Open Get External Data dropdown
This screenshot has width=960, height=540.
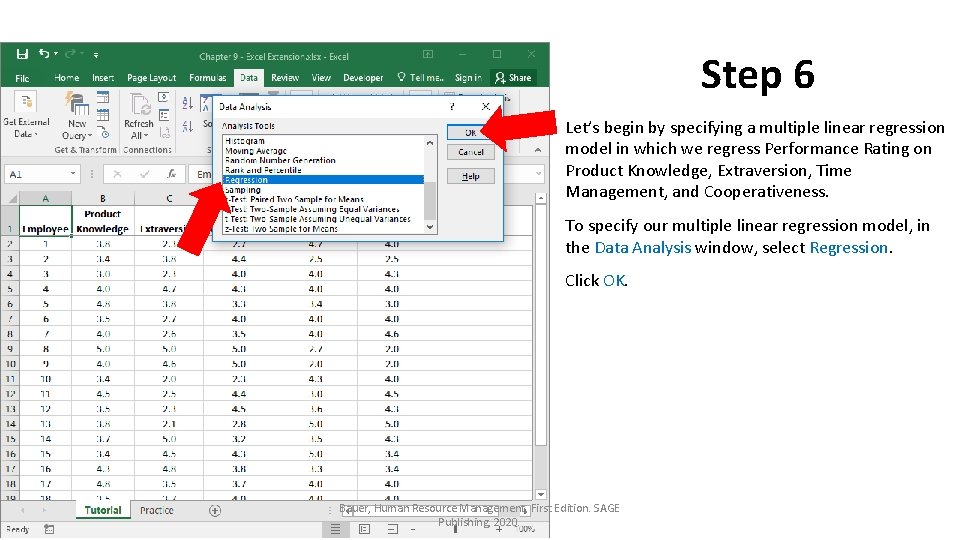click(26, 116)
